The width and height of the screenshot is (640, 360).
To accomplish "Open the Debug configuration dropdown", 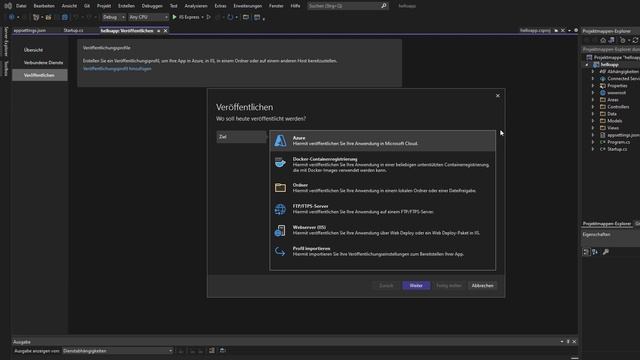I will [x=114, y=17].
